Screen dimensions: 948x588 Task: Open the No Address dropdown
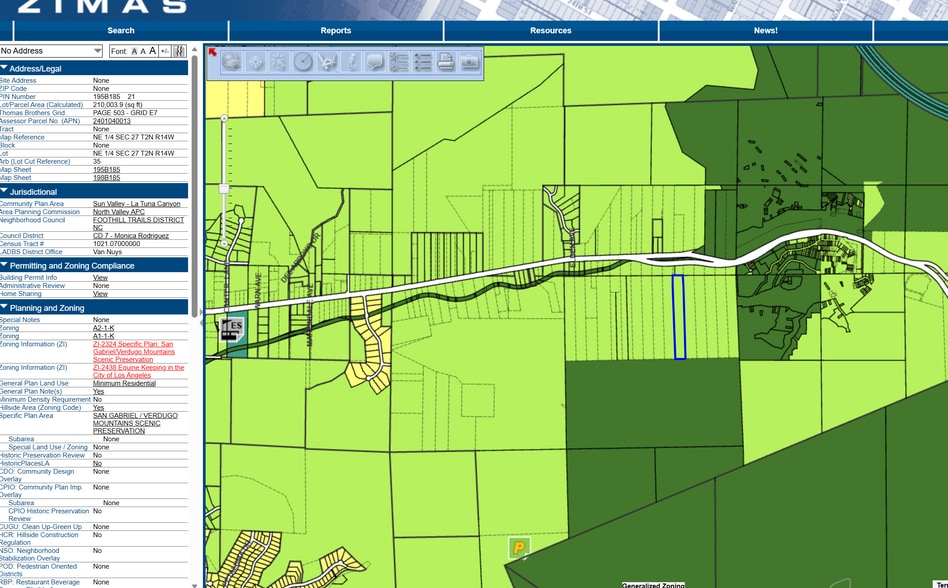[x=97, y=50]
